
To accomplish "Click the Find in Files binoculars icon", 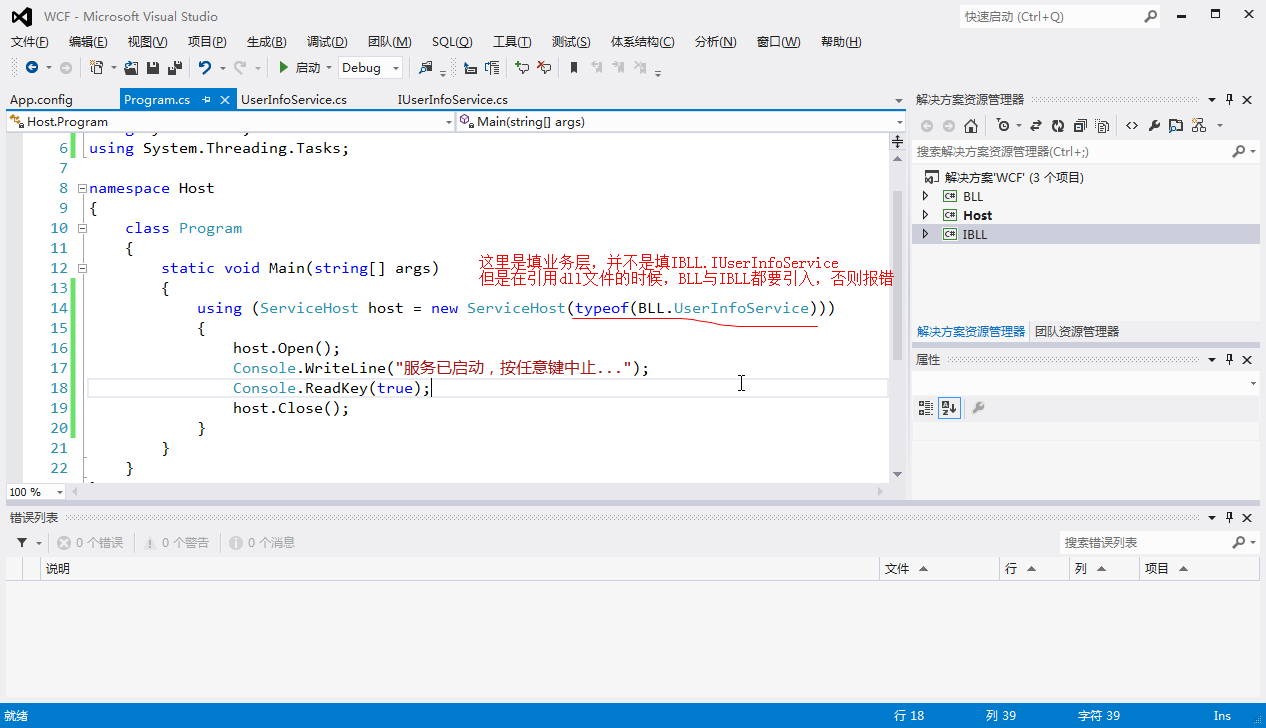I will [x=427, y=67].
